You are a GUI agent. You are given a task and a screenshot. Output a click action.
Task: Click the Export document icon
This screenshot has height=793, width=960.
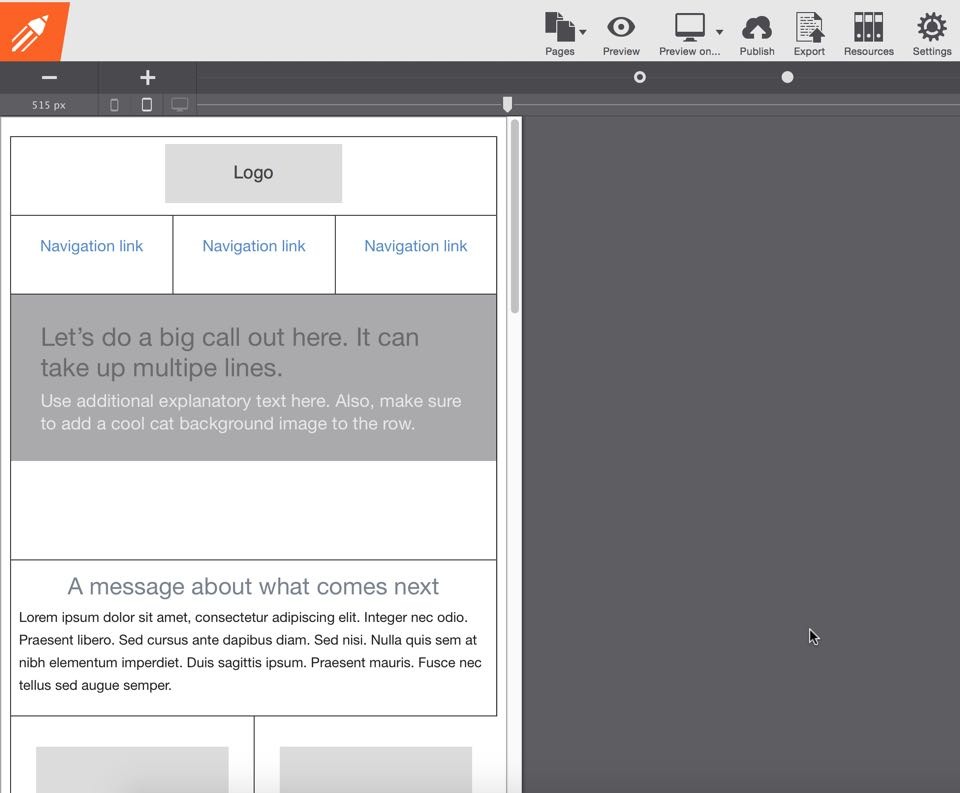[809, 28]
